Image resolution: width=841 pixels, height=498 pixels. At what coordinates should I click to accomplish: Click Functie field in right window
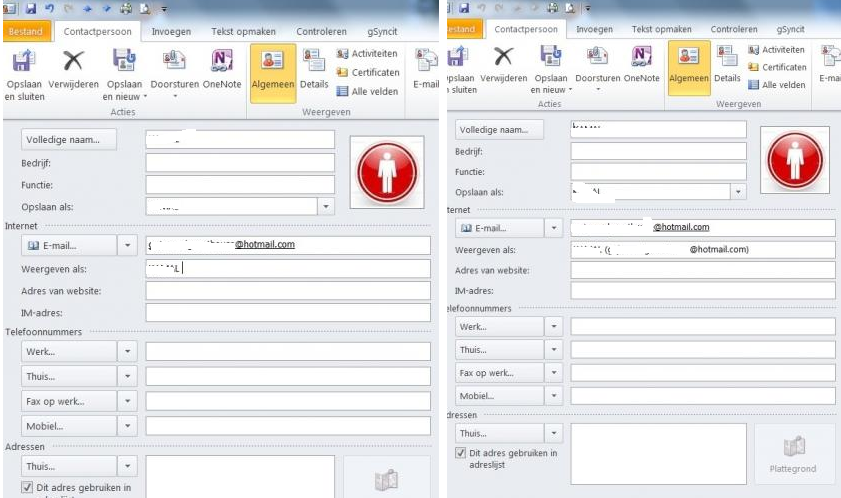[x=658, y=171]
